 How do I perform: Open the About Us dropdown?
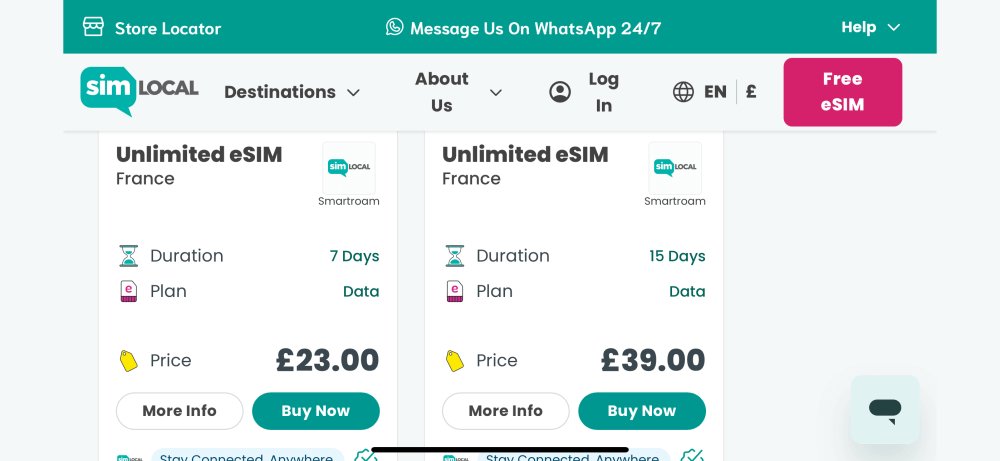tap(459, 92)
